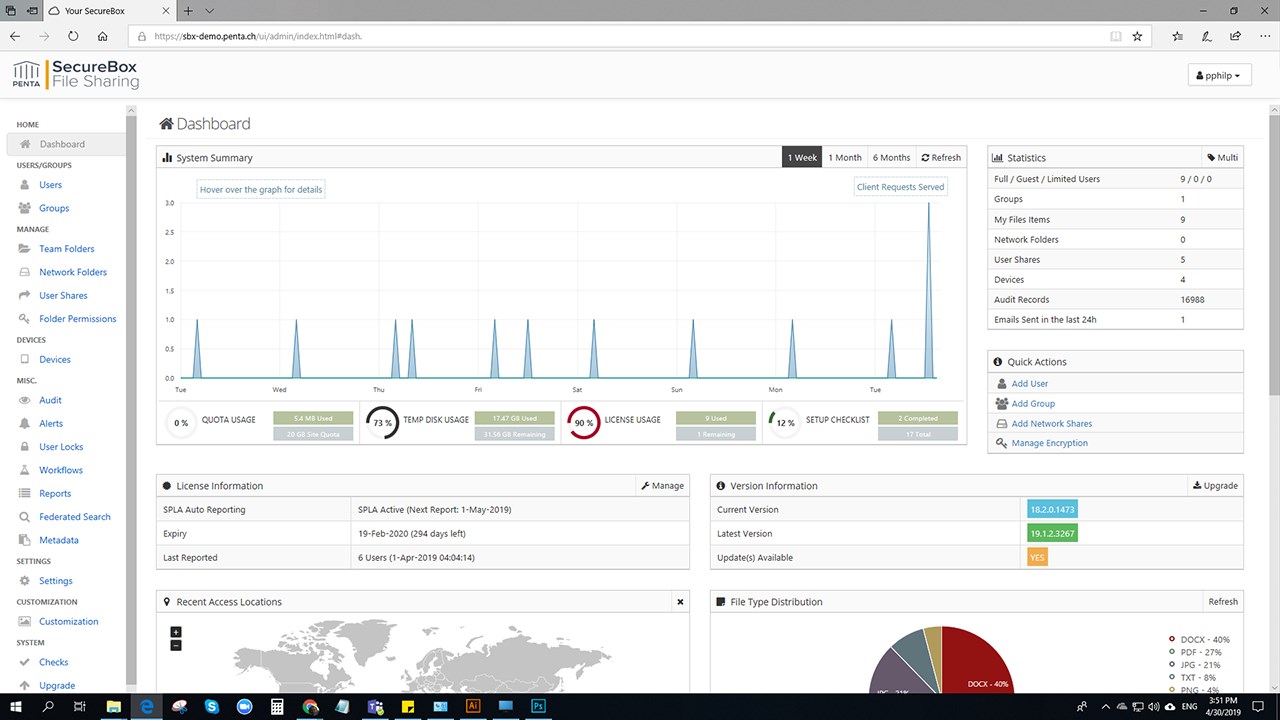1280x720 pixels.
Task: Click the current version 18.2.0.1473 badge
Action: 1052,510
